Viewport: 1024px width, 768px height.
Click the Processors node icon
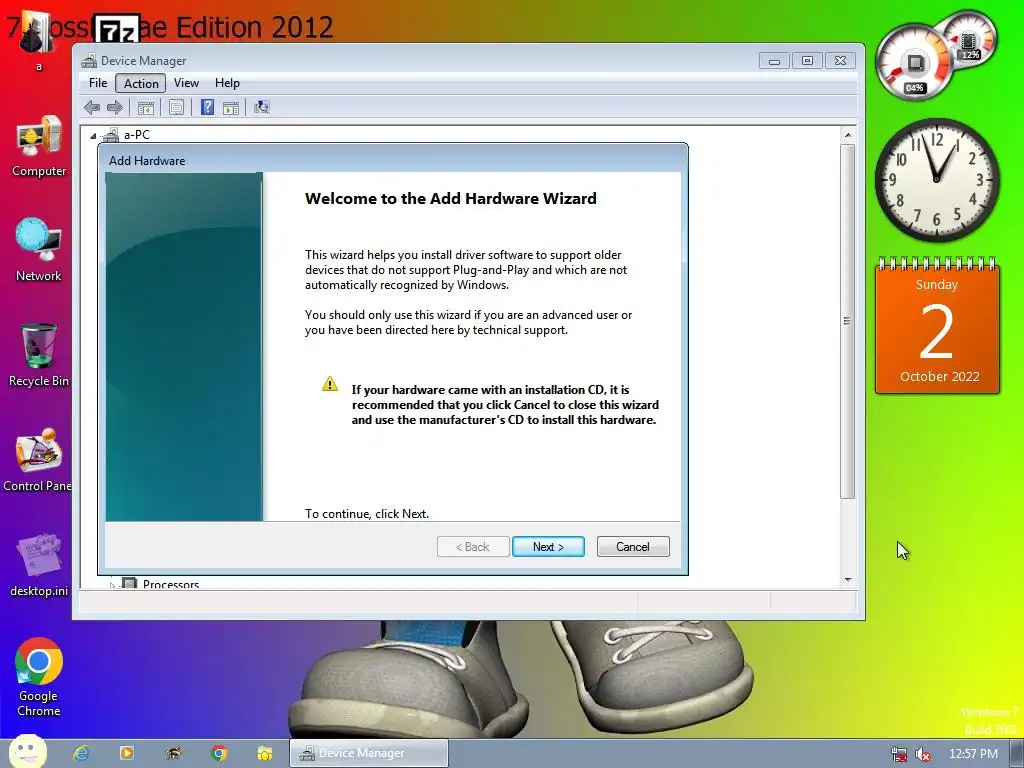129,584
